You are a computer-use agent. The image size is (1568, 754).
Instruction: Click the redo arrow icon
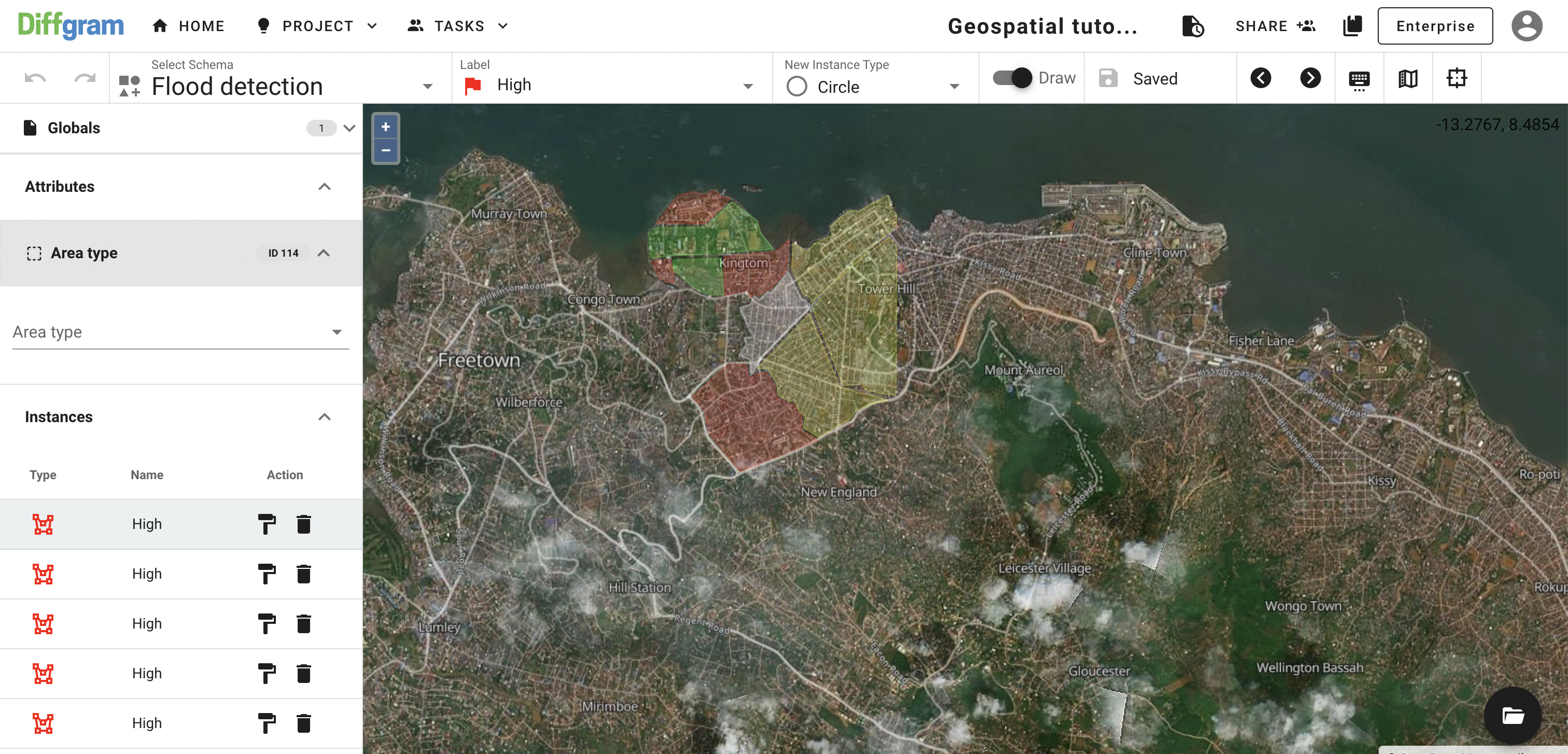pos(85,78)
